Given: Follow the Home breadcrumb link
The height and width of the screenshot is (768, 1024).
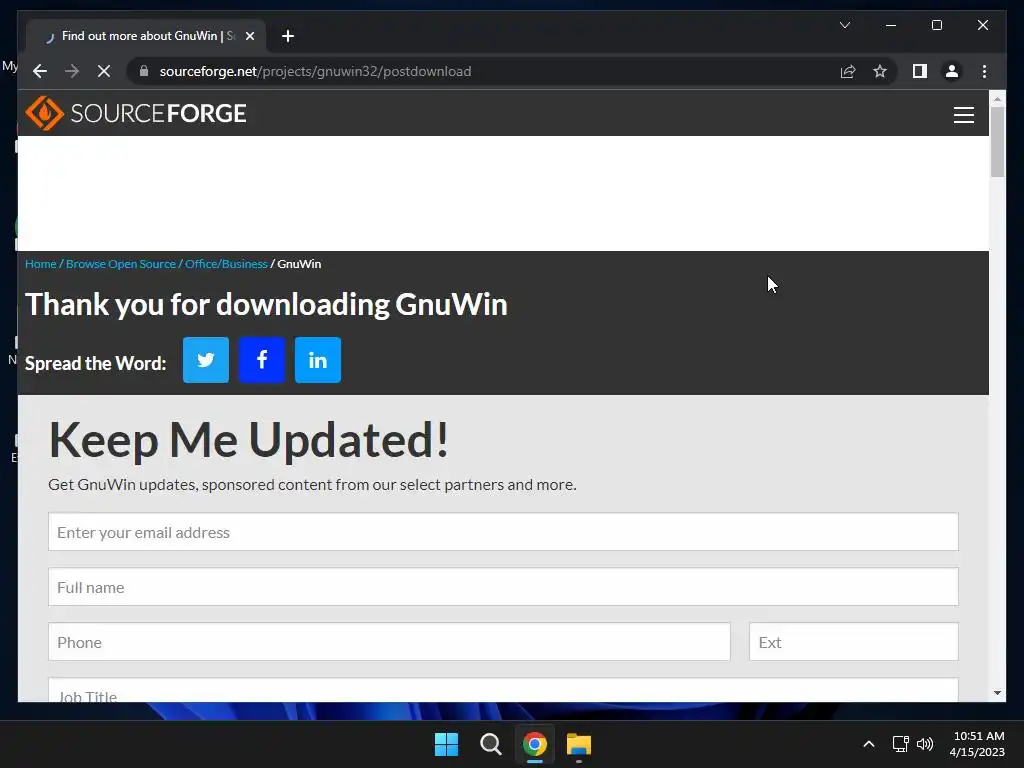Looking at the screenshot, I should point(40,264).
